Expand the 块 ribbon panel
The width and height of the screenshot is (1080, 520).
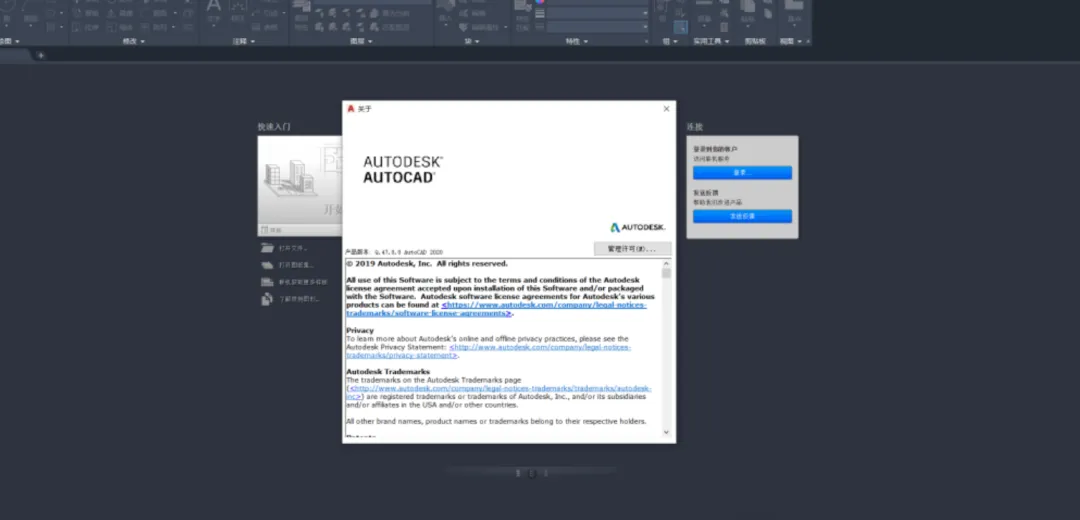coord(472,41)
